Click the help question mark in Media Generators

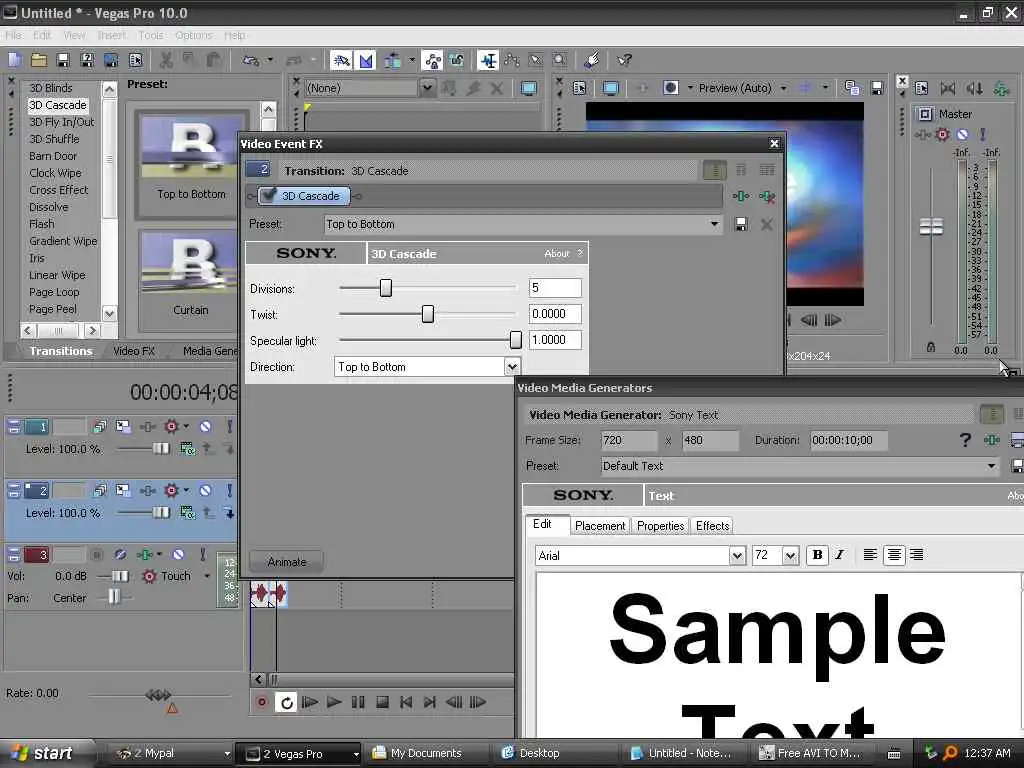point(965,440)
